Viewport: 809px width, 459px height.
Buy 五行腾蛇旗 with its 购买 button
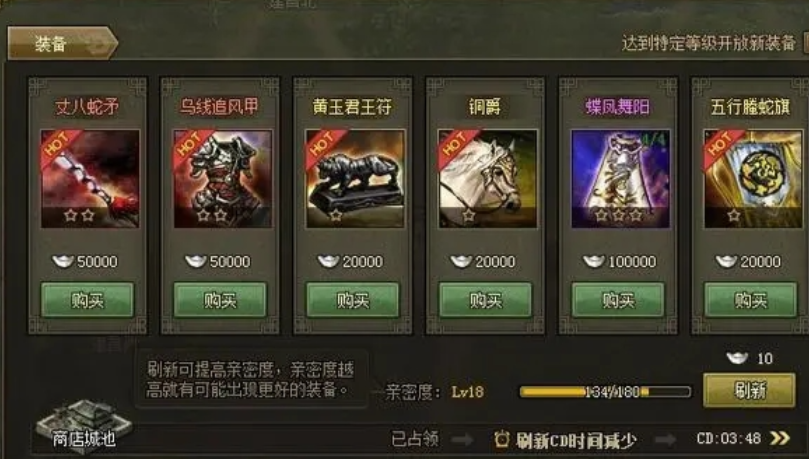[x=750, y=300]
